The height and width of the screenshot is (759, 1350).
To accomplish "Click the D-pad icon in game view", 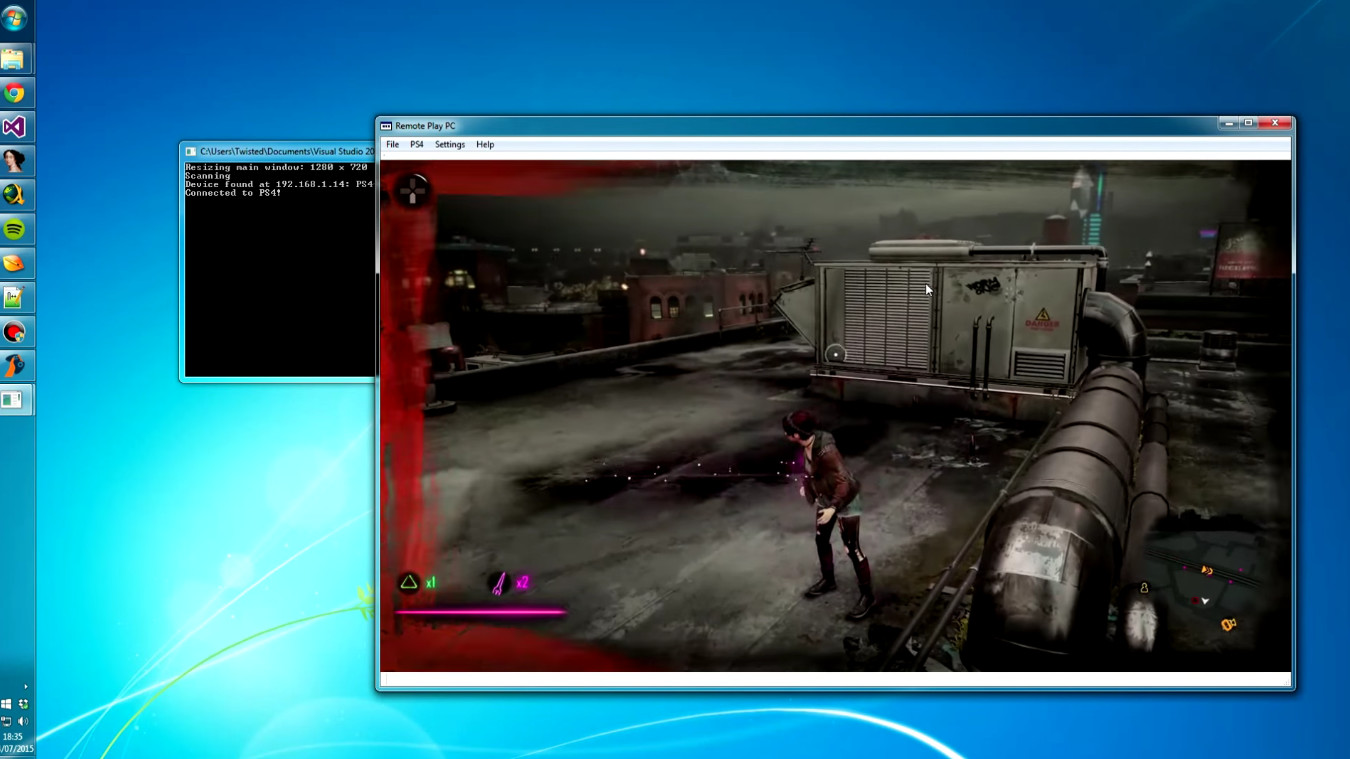I will (412, 190).
